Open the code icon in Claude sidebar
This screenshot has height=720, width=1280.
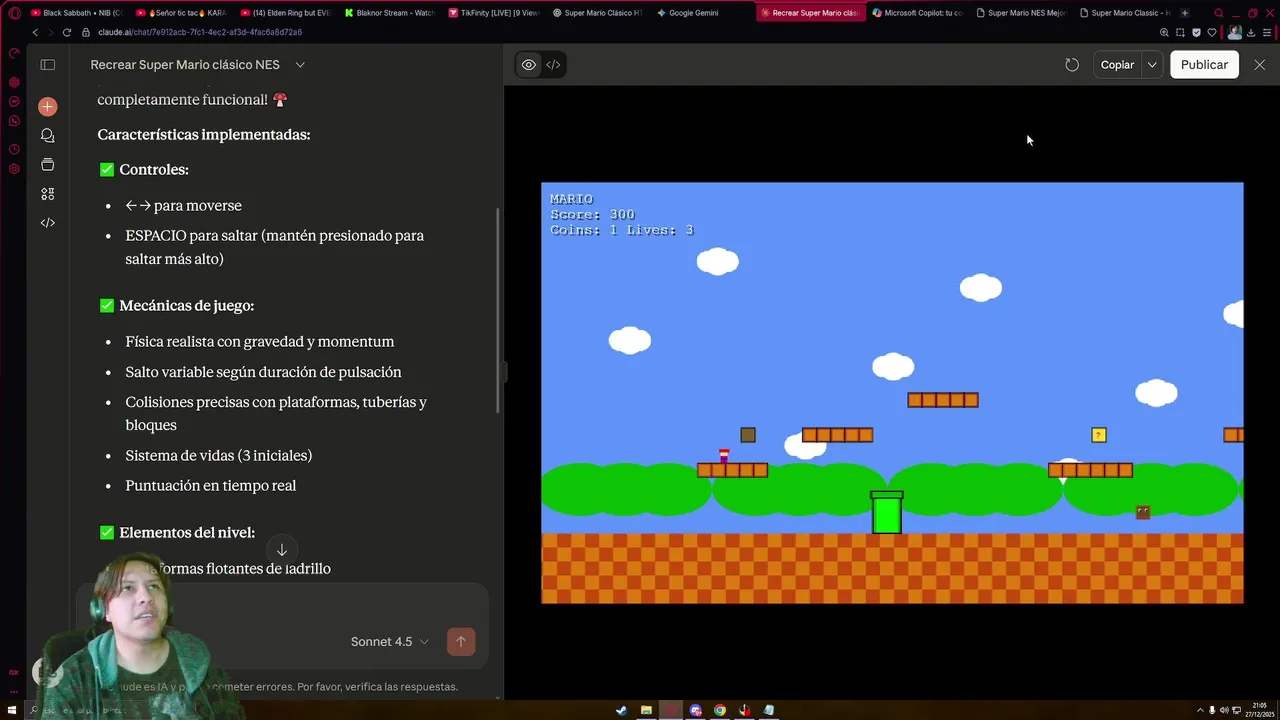click(47, 223)
